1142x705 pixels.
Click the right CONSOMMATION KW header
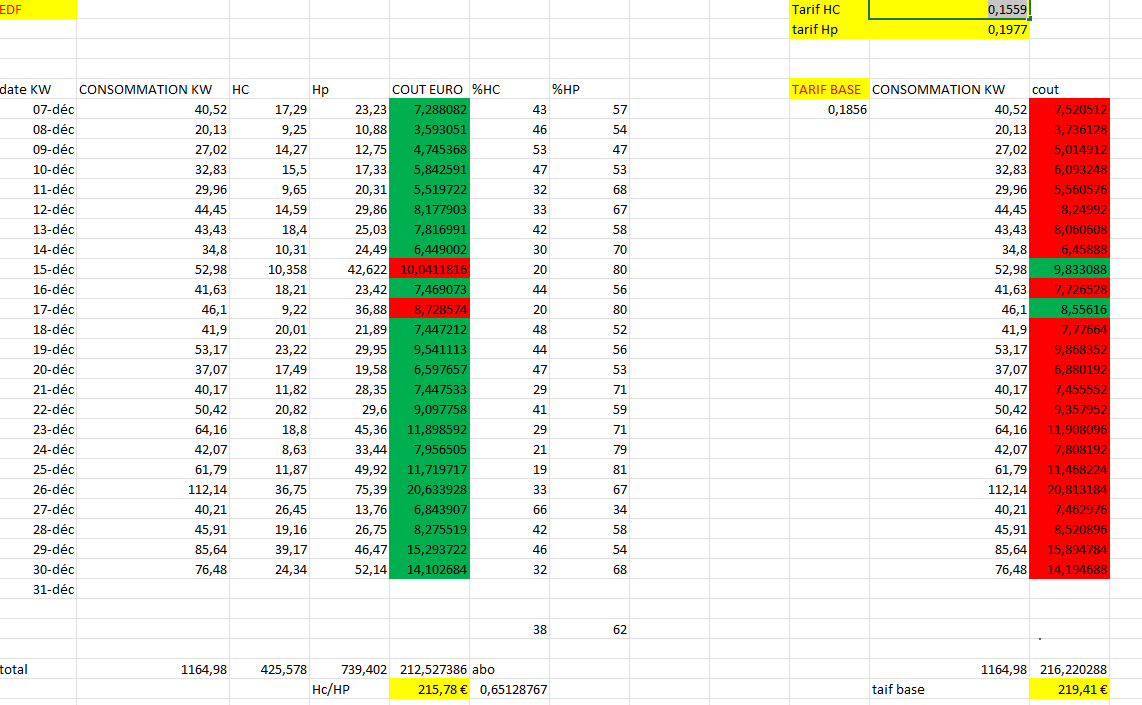[949, 90]
